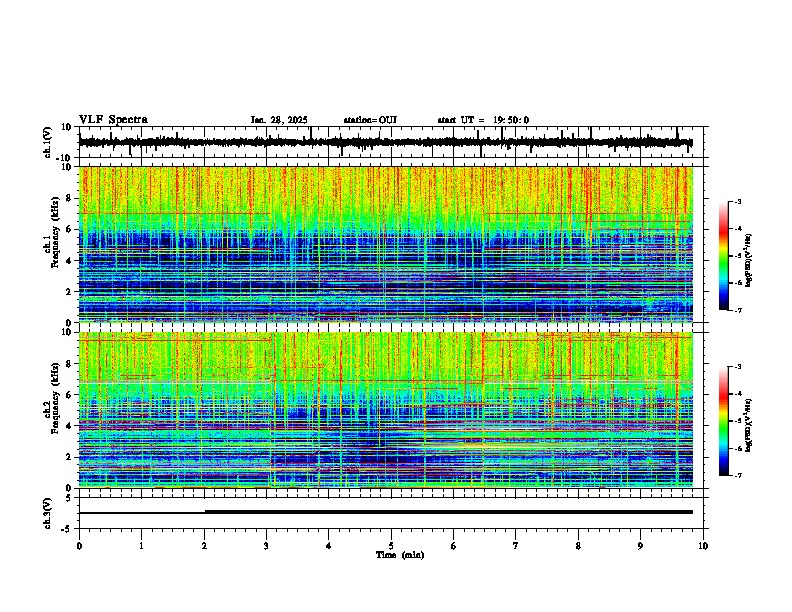
Task: Click time axis tick label "3"
Action: coord(266,546)
